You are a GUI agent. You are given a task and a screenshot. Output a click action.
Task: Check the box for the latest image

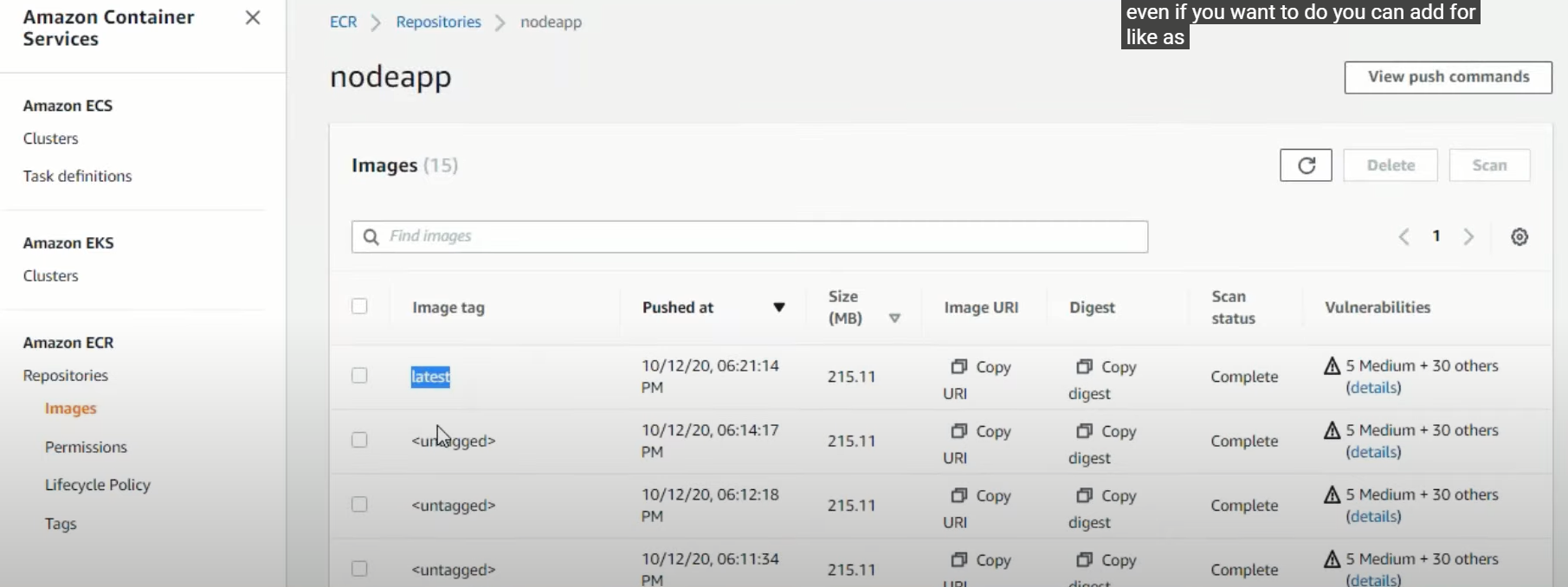click(359, 376)
